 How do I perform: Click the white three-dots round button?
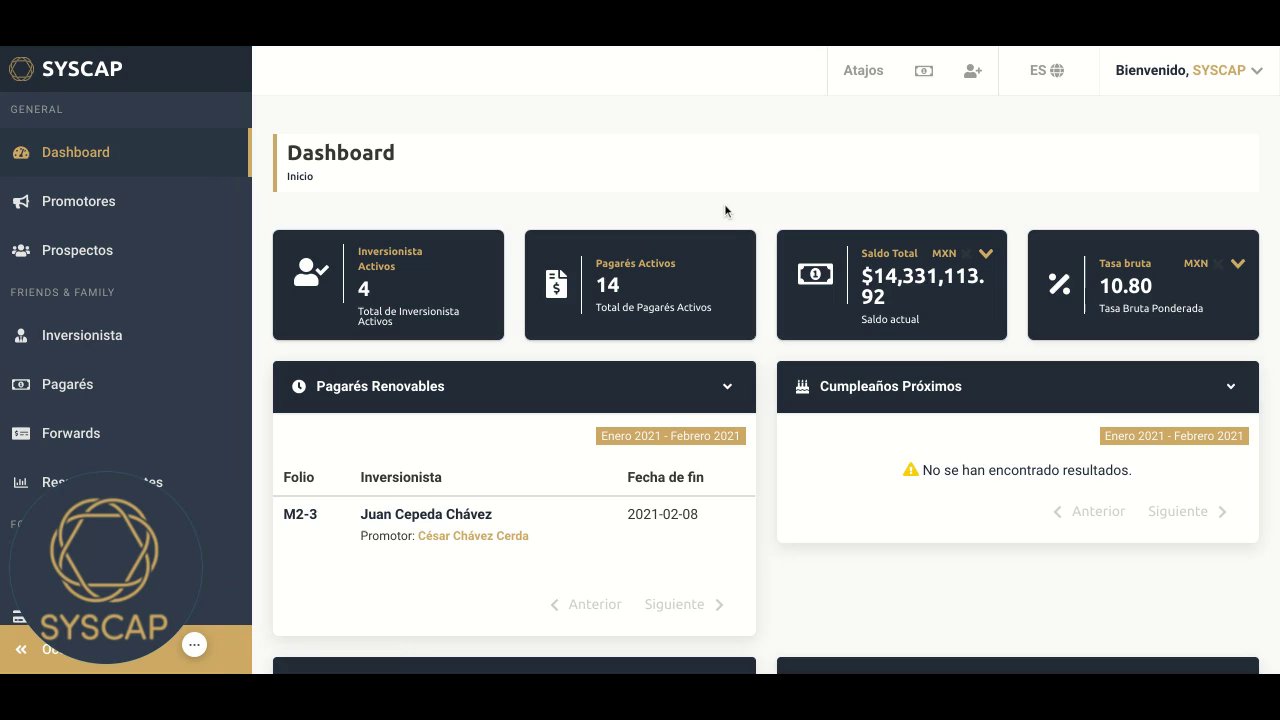pyautogui.click(x=195, y=644)
